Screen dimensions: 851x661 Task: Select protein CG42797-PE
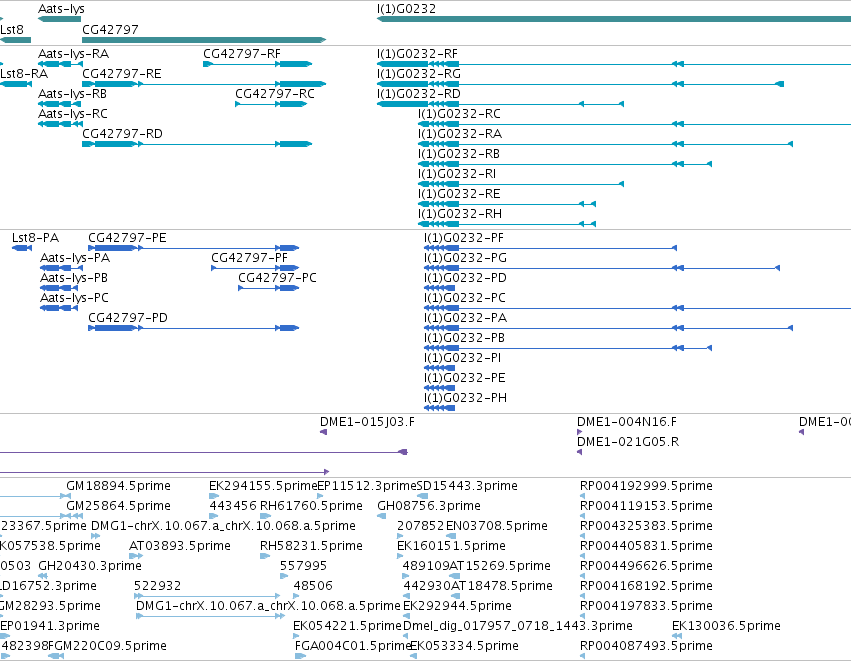(194, 248)
